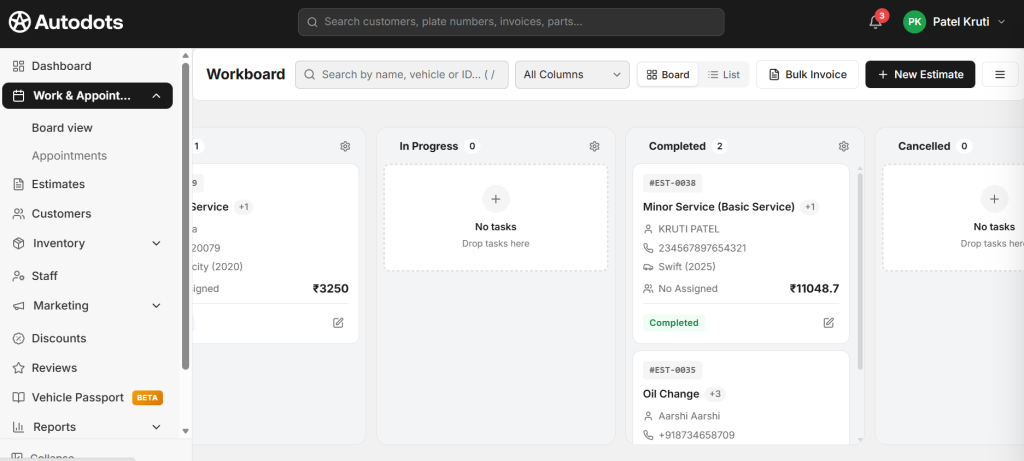Screen dimensions: 1024x461
Task: Click the sidebar vertical scrollbar
Action: pos(185,215)
